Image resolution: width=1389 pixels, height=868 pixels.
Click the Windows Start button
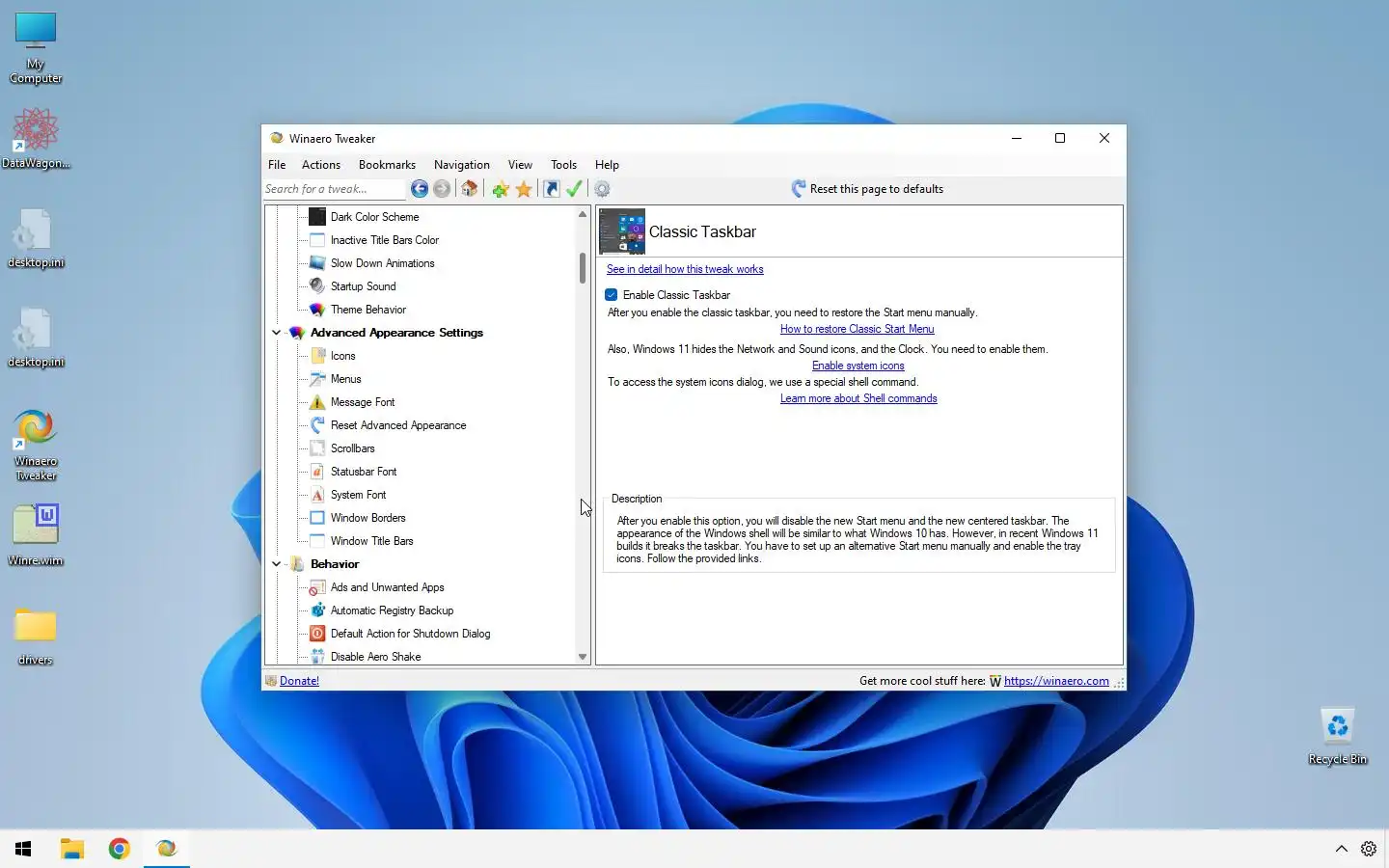[23, 849]
